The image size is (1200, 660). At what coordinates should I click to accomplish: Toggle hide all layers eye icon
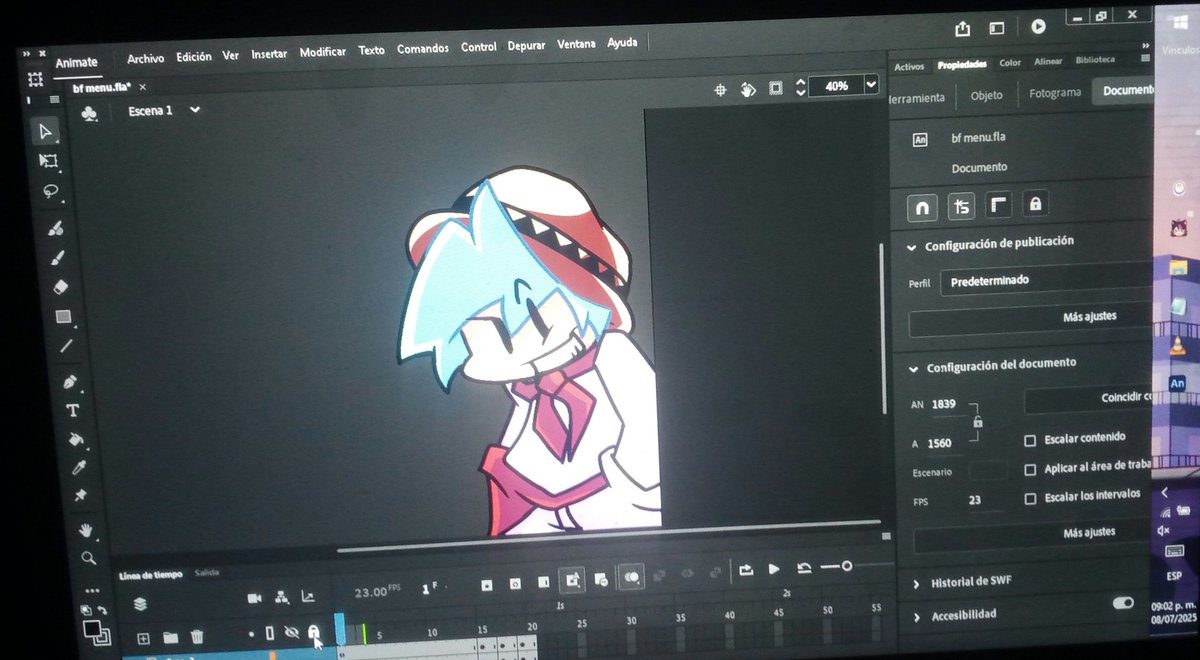(x=292, y=632)
